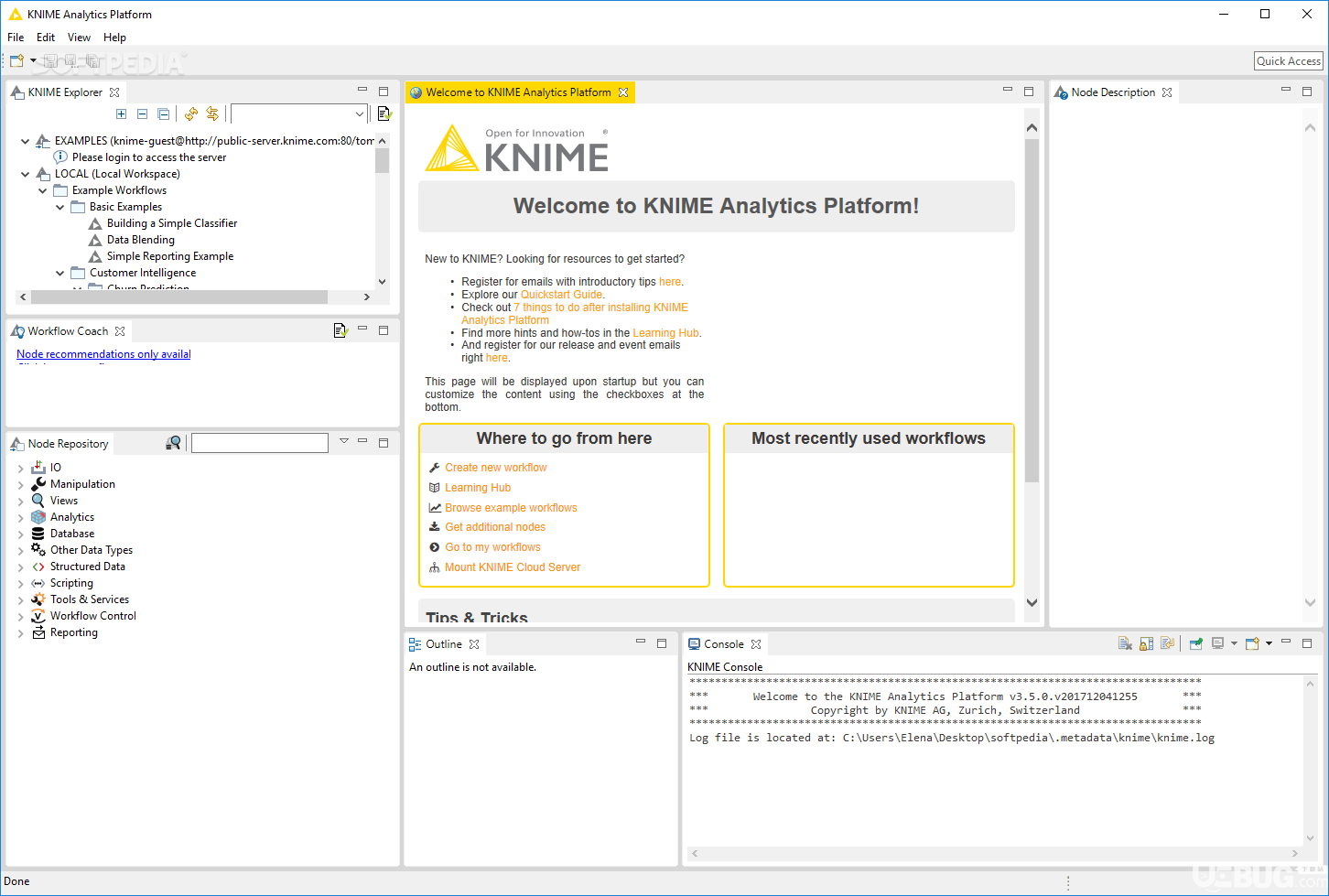The height and width of the screenshot is (896, 1329).
Task: Click the Save All toolbar icon
Action: pos(92,60)
